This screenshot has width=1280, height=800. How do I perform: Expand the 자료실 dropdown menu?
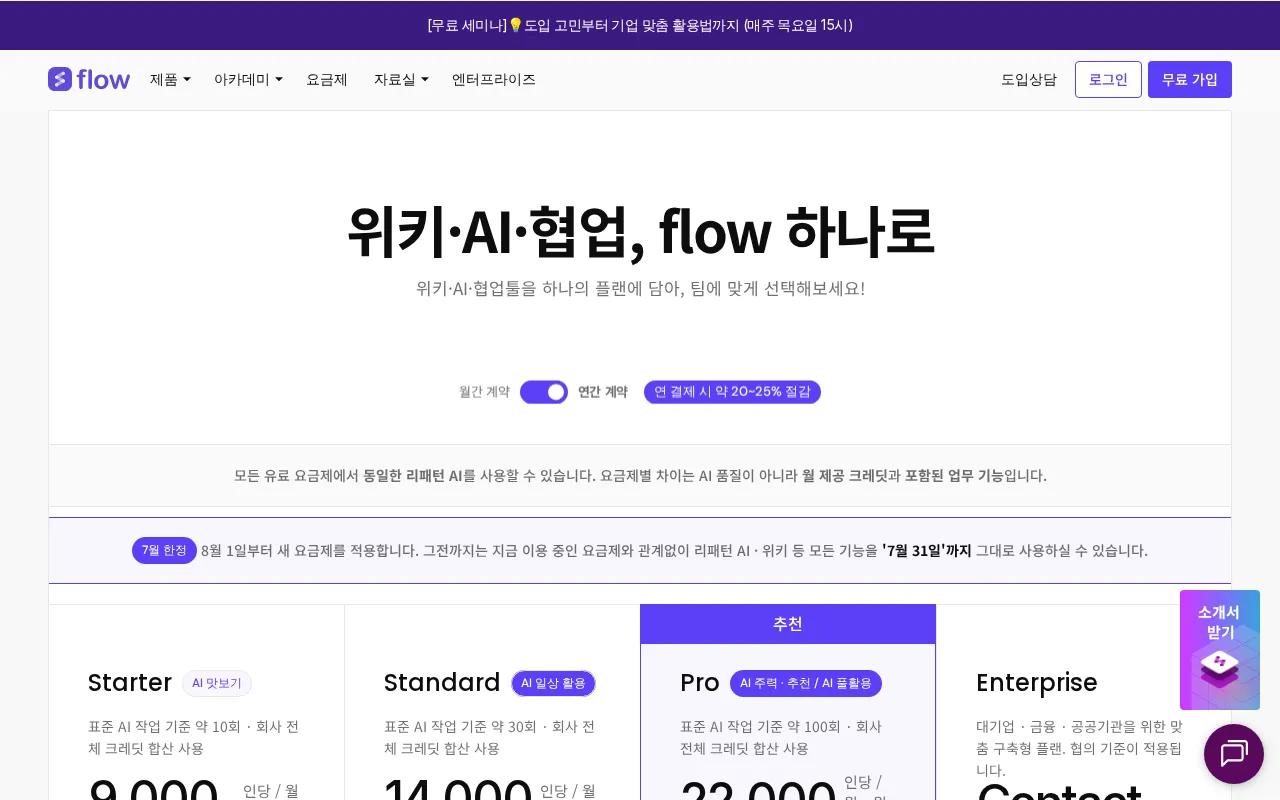[x=401, y=79]
